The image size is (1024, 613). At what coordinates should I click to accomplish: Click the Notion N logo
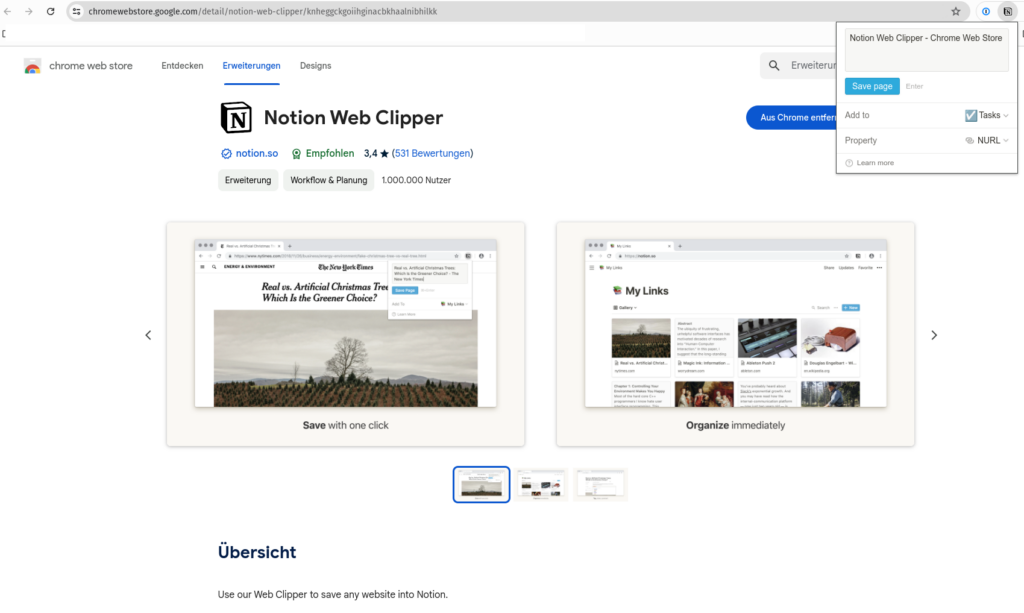[x=236, y=118]
